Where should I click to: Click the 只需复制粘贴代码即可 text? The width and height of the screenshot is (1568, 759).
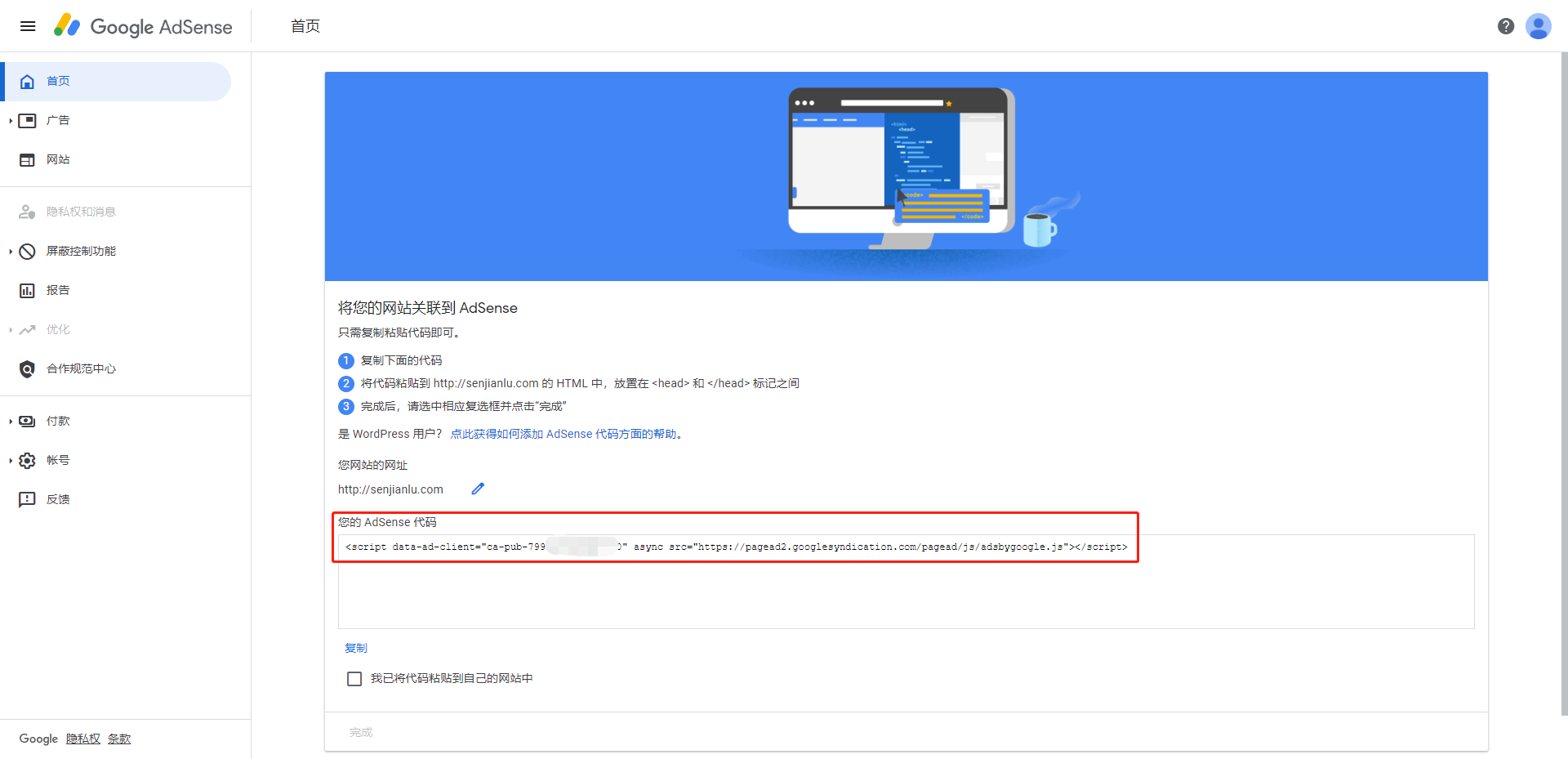[x=401, y=333]
